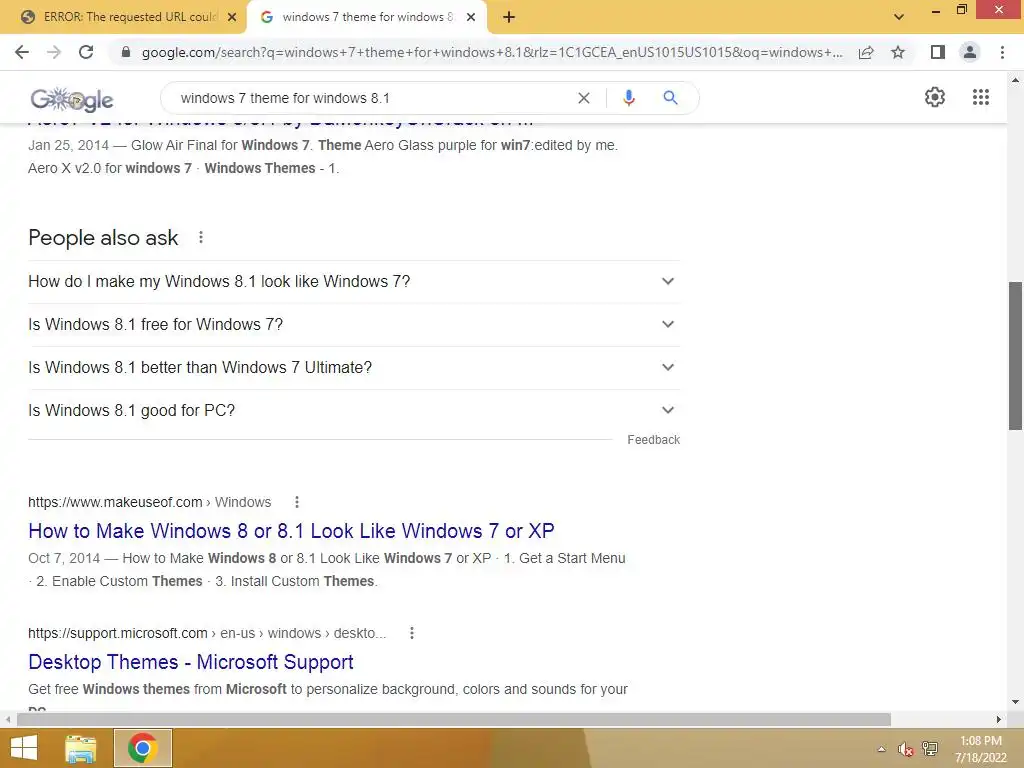Viewport: 1024px width, 768px height.
Task: Reload the current page
Action: click(x=86, y=52)
